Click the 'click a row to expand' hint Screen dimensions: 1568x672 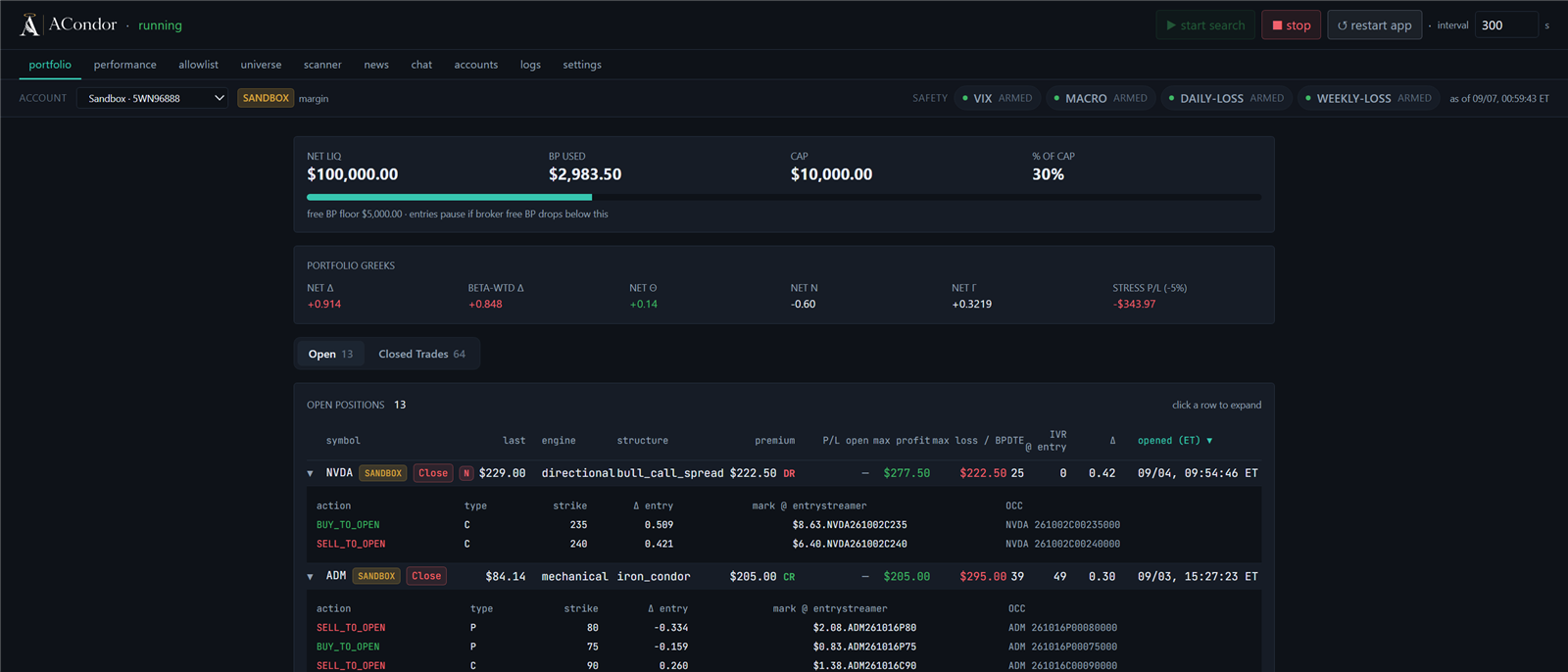pos(1216,405)
